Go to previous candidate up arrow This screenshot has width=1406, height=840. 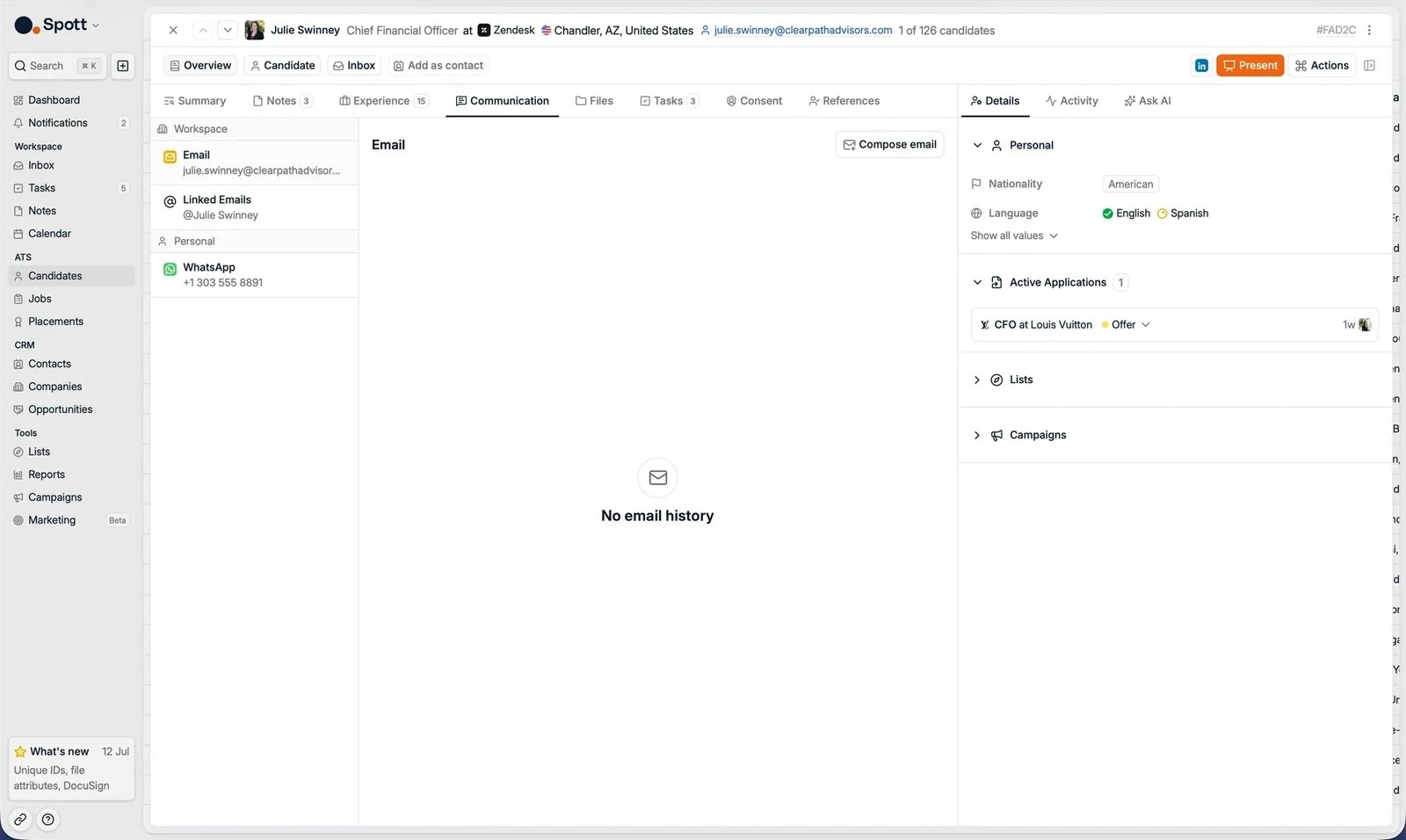point(203,30)
